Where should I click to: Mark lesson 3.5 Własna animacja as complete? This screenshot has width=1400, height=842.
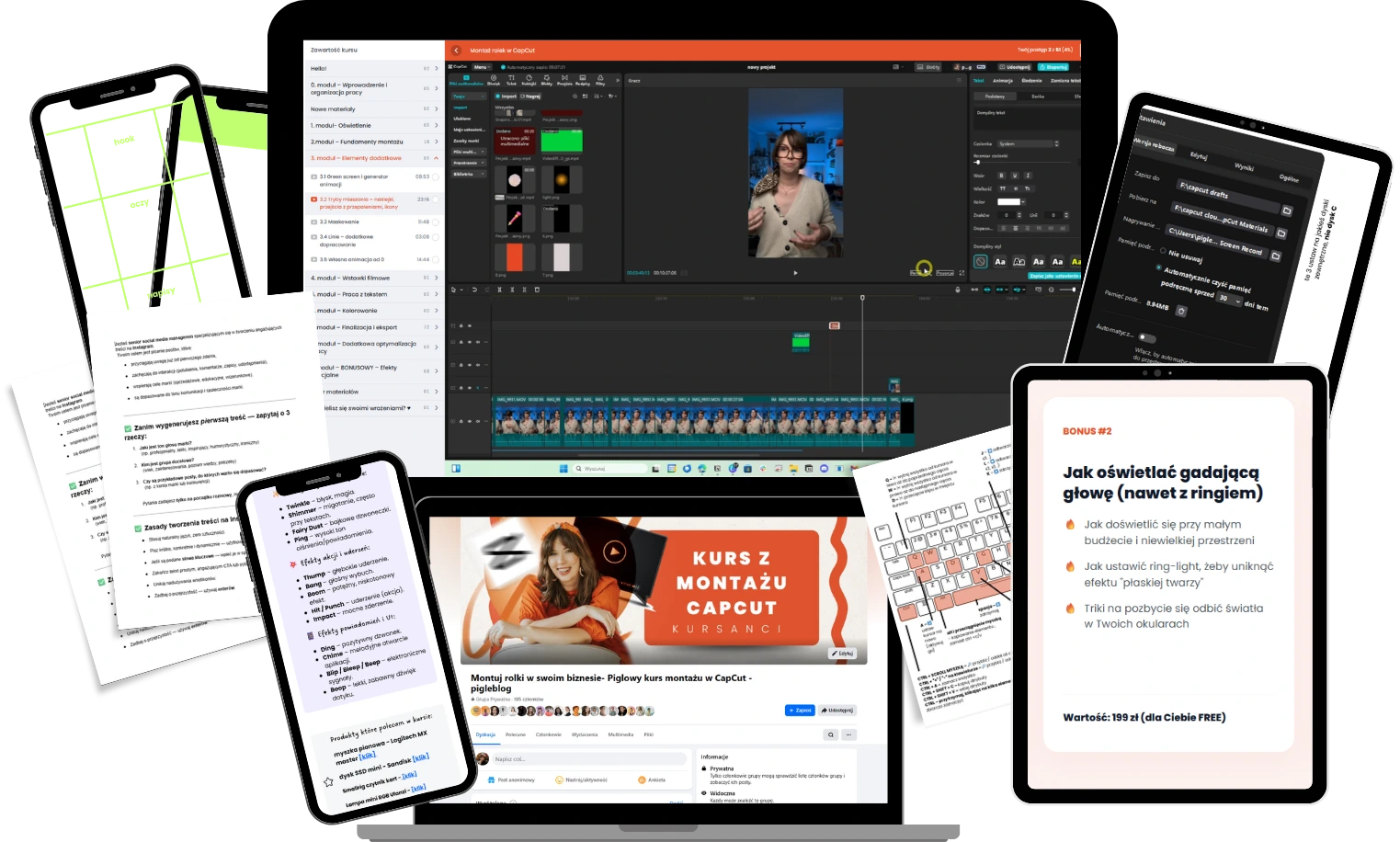coord(436,259)
